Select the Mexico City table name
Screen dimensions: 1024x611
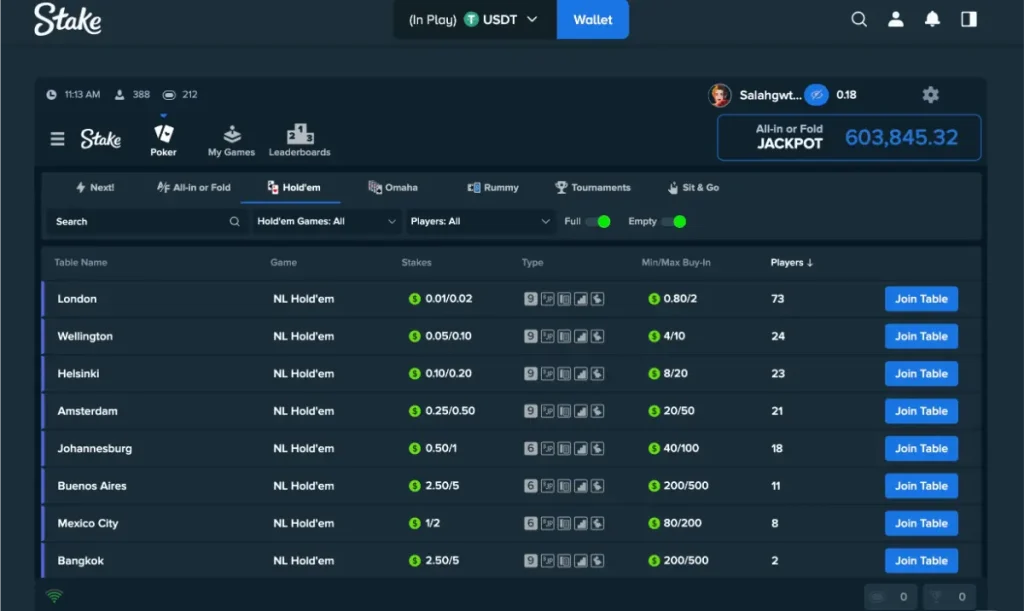(88, 524)
